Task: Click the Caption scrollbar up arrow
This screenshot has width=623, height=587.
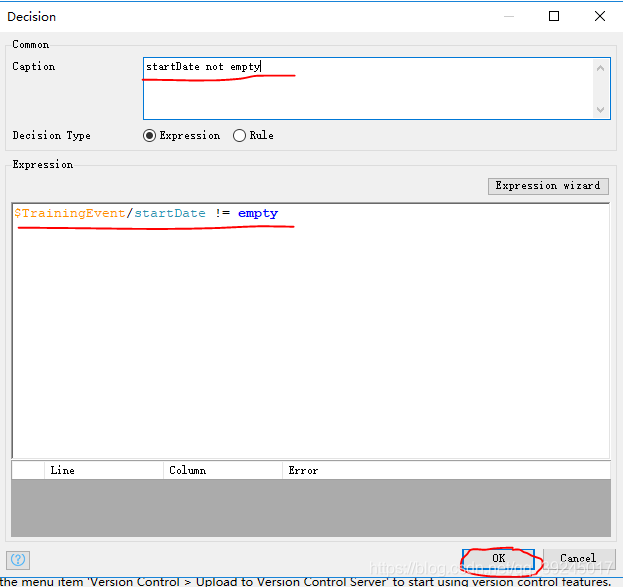Action: pyautogui.click(x=600, y=68)
